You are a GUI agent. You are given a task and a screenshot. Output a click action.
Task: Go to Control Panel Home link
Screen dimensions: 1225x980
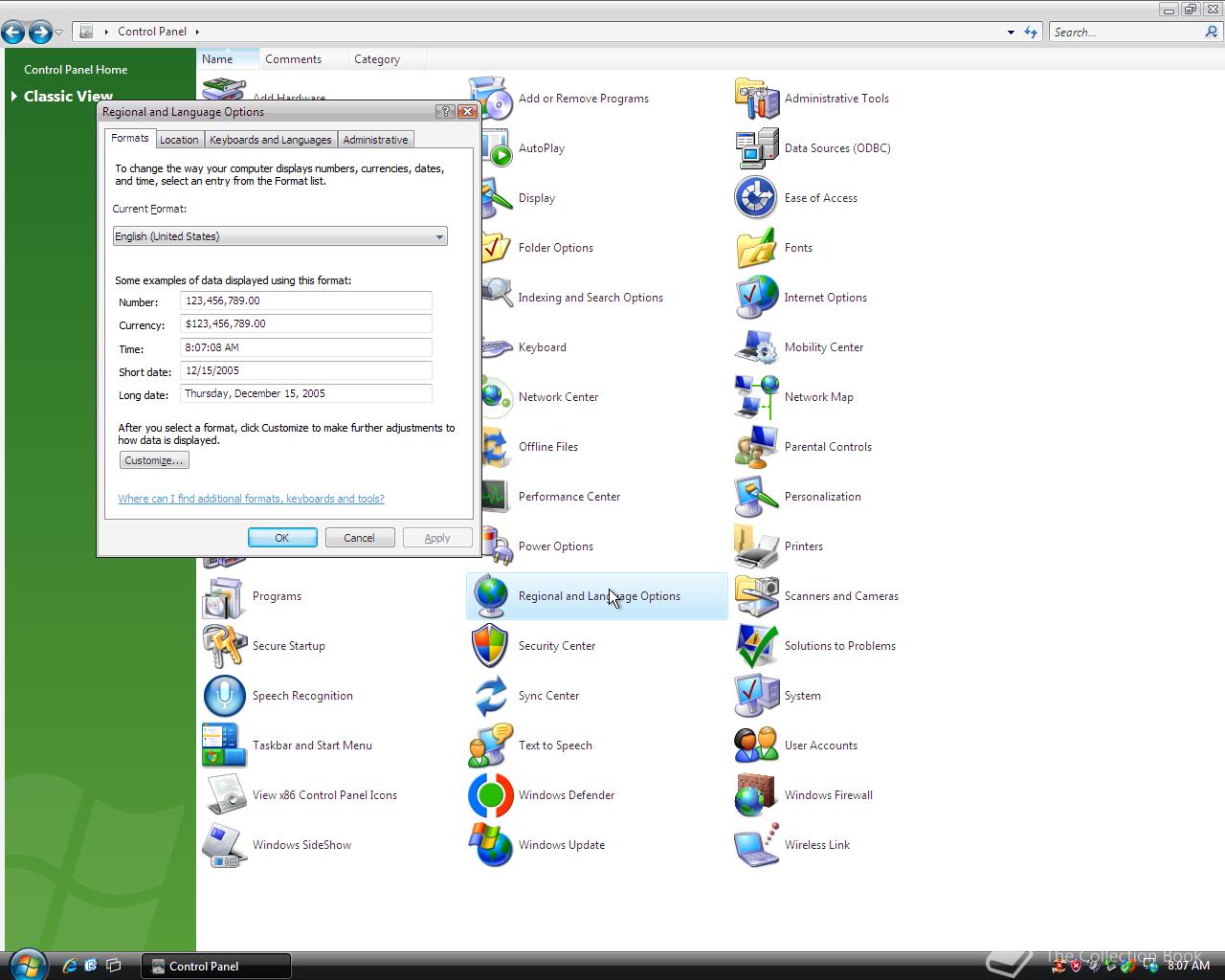(76, 70)
